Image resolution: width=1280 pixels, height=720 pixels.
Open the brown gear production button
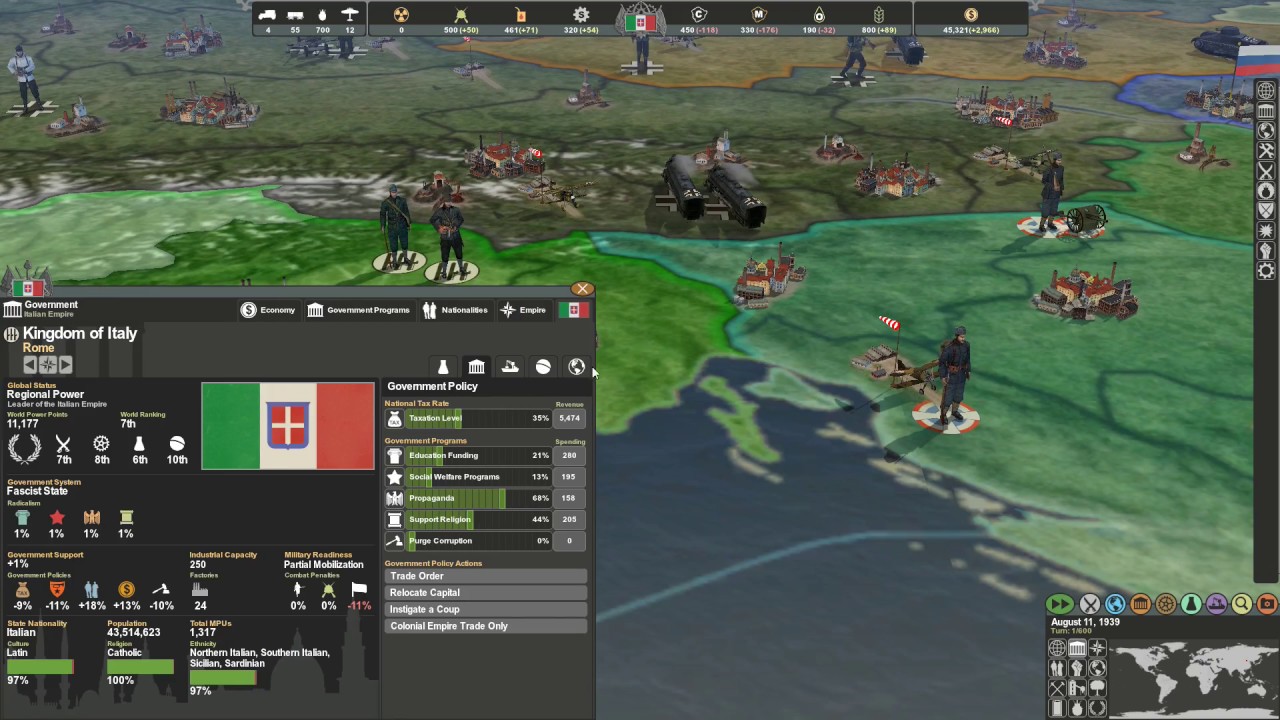click(1166, 604)
